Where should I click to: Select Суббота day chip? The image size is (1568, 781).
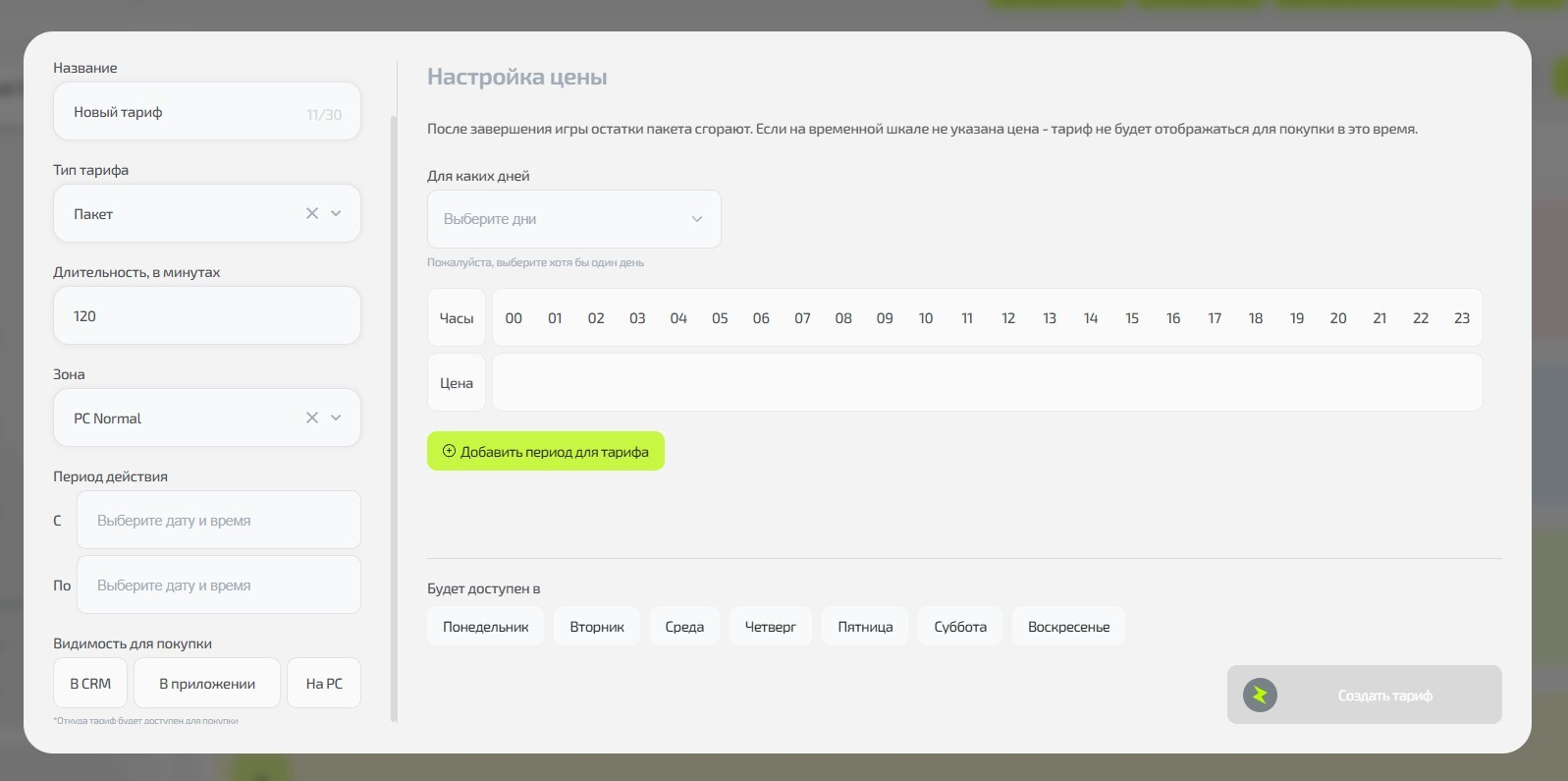(x=960, y=627)
